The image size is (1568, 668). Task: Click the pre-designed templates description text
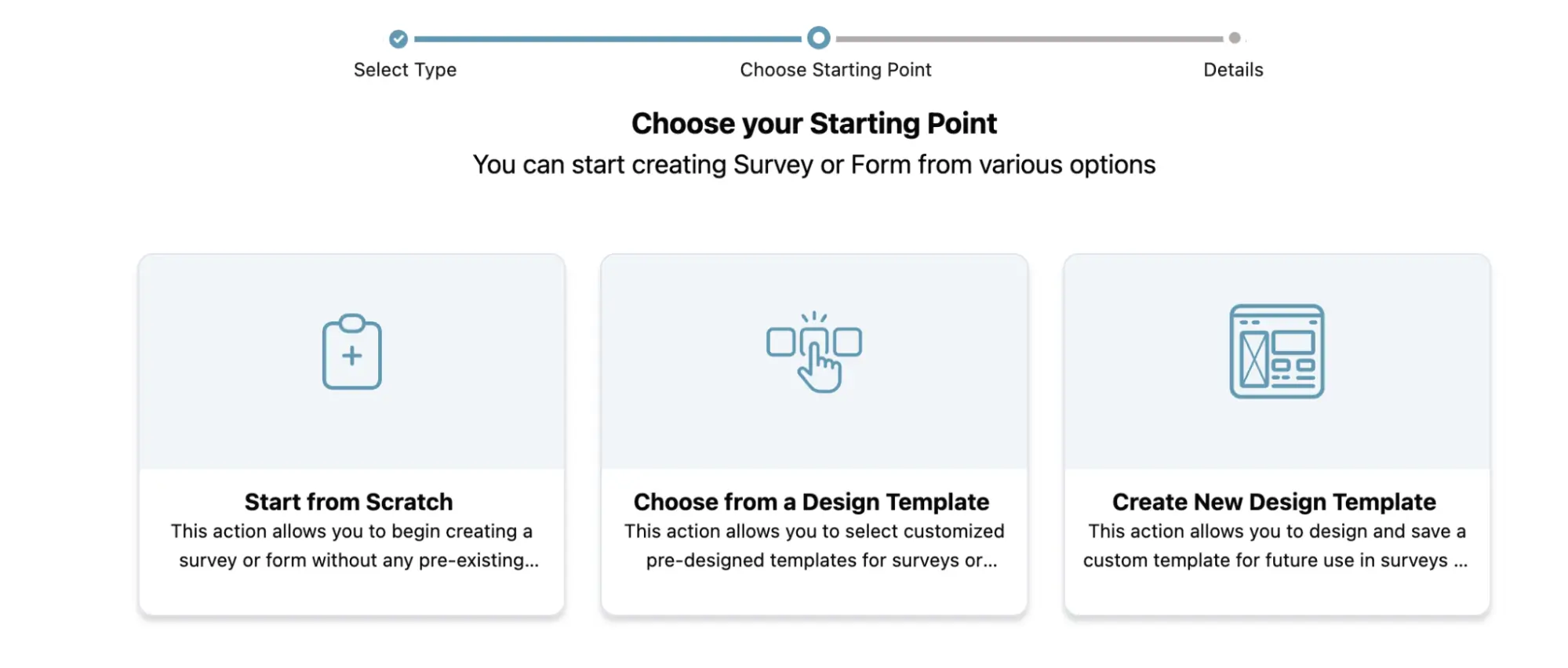coord(814,546)
